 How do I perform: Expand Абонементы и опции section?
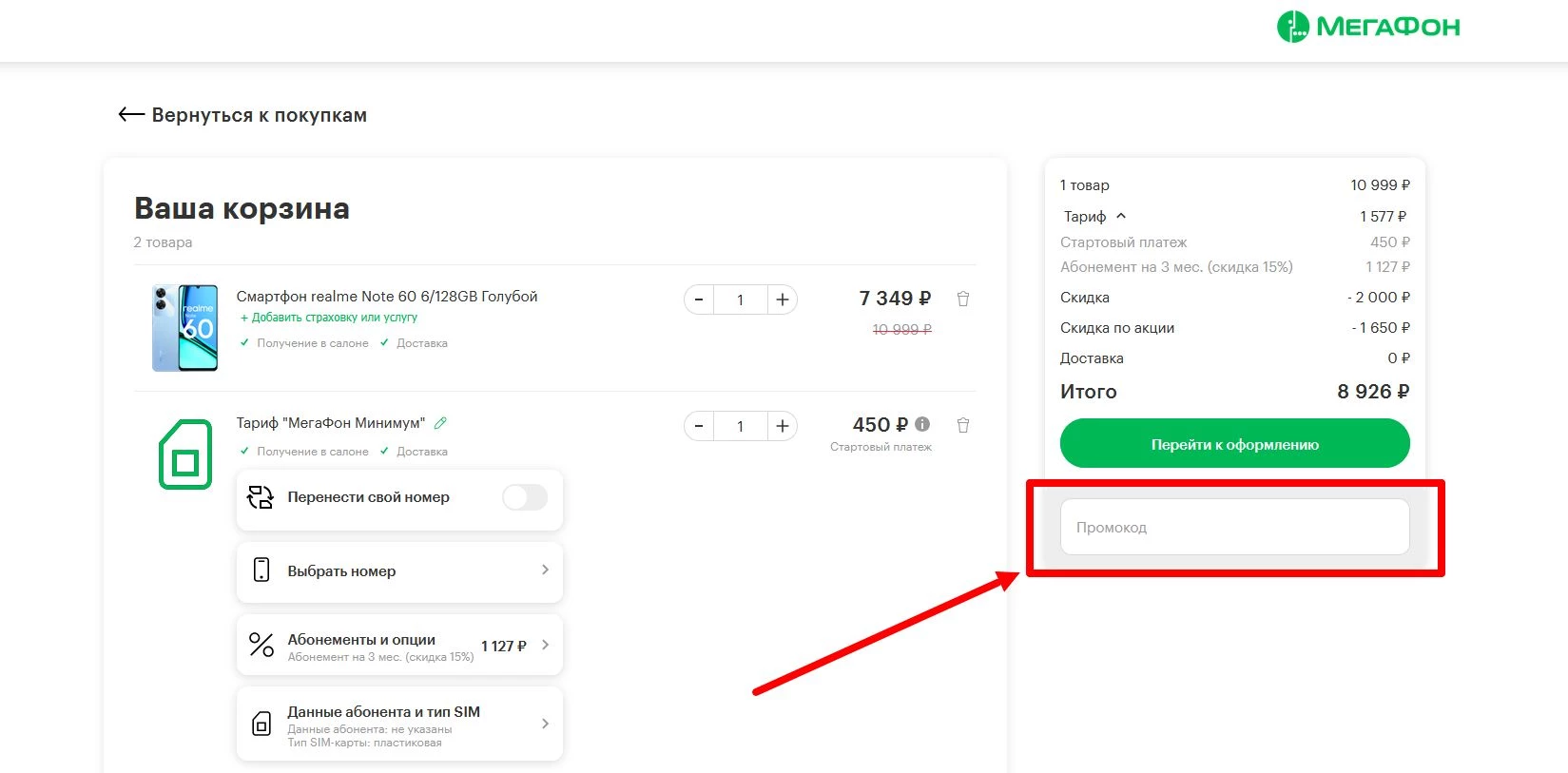click(x=399, y=646)
